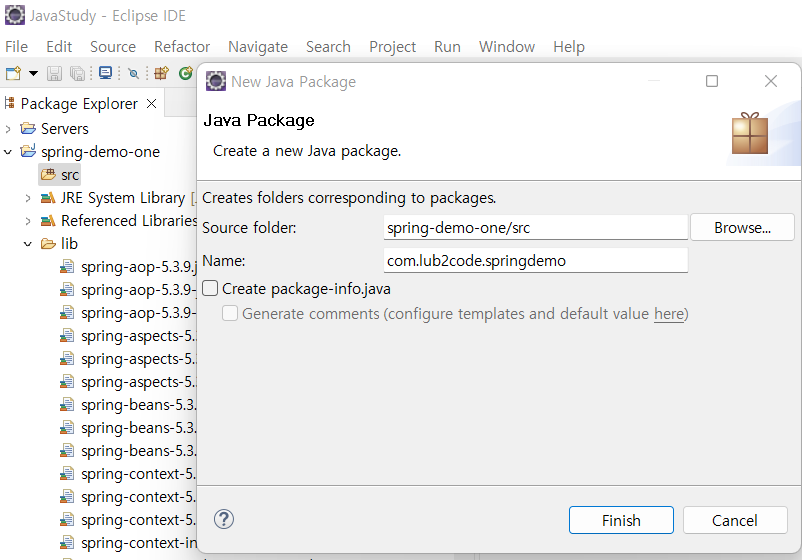Click the New wizard toolbar icon

[x=13, y=74]
